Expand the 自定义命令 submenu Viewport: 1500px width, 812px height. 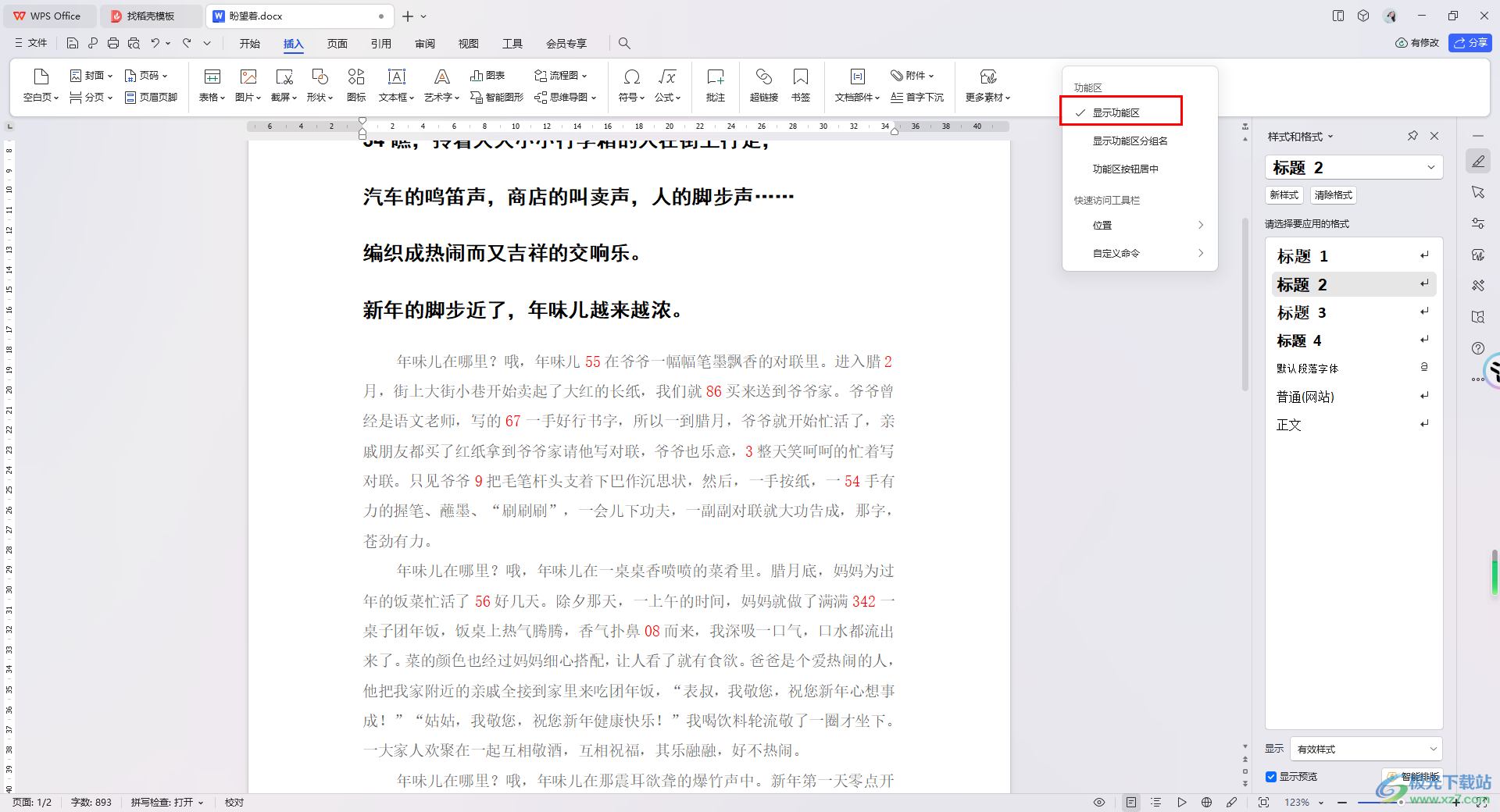click(x=1140, y=253)
